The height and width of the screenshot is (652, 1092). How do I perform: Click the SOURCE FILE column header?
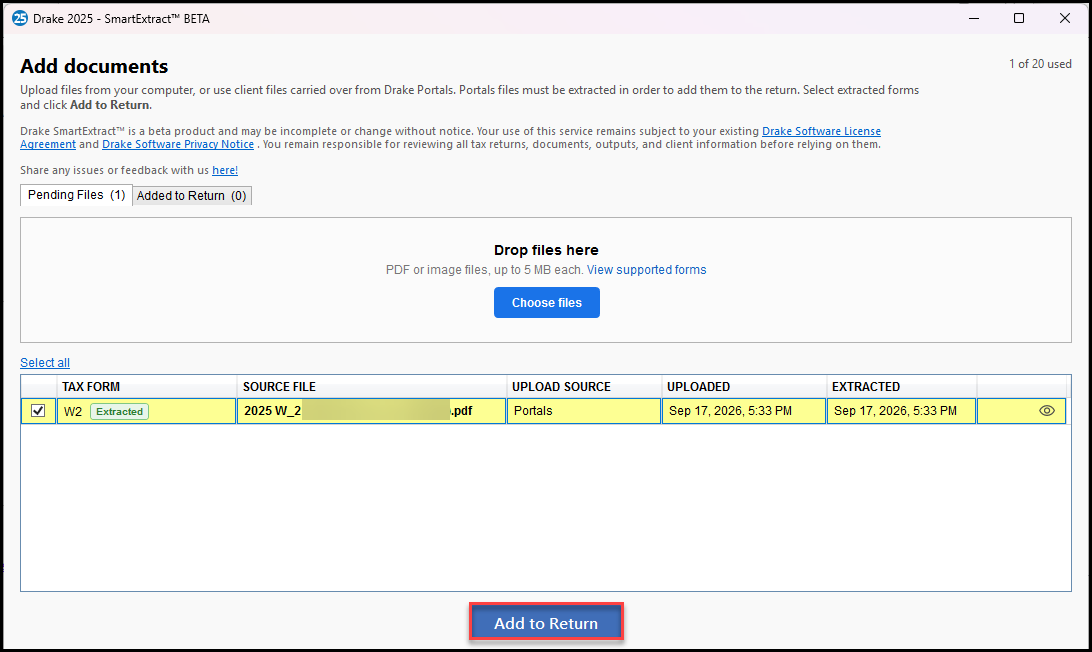372,387
